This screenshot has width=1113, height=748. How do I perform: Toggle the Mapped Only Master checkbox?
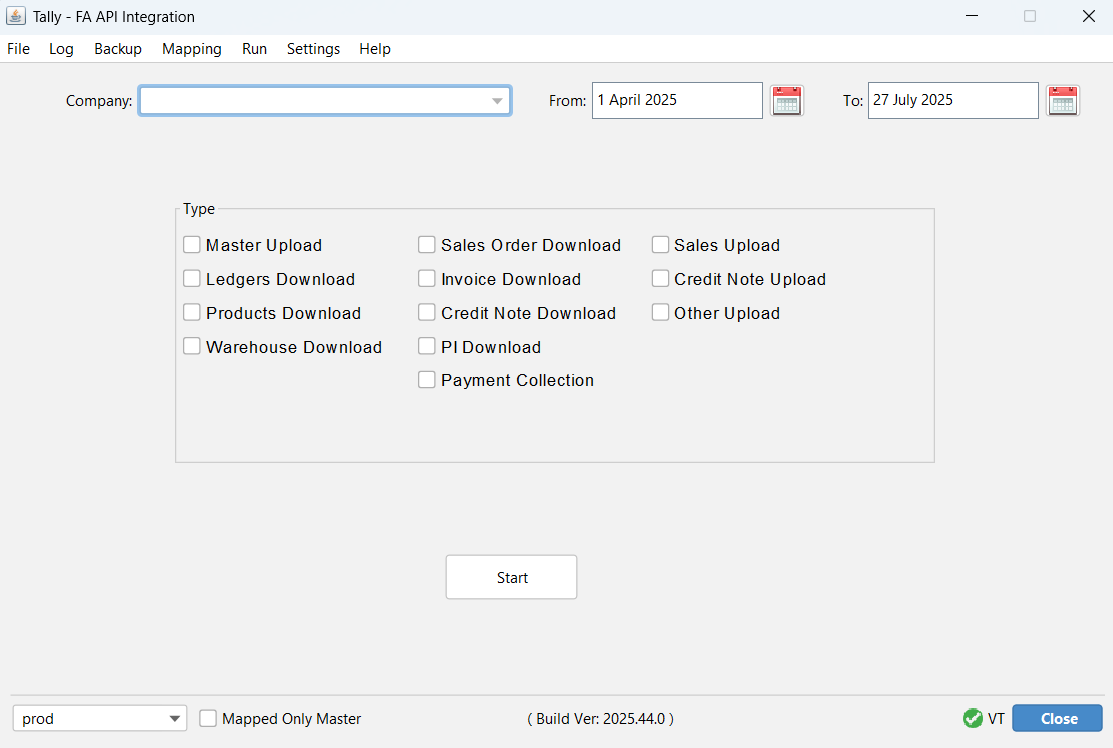pos(208,718)
